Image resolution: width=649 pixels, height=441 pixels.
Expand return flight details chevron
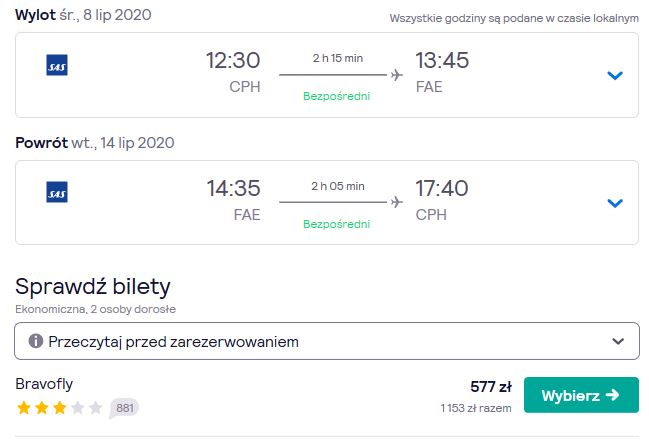[x=615, y=203]
